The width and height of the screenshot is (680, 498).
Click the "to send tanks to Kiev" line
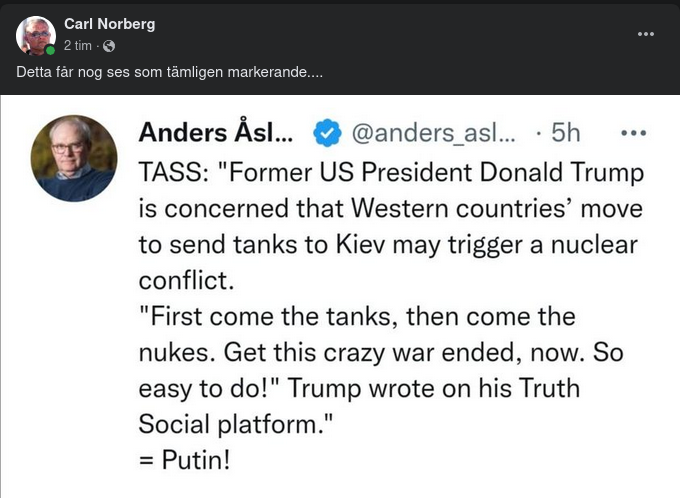[x=389, y=245]
